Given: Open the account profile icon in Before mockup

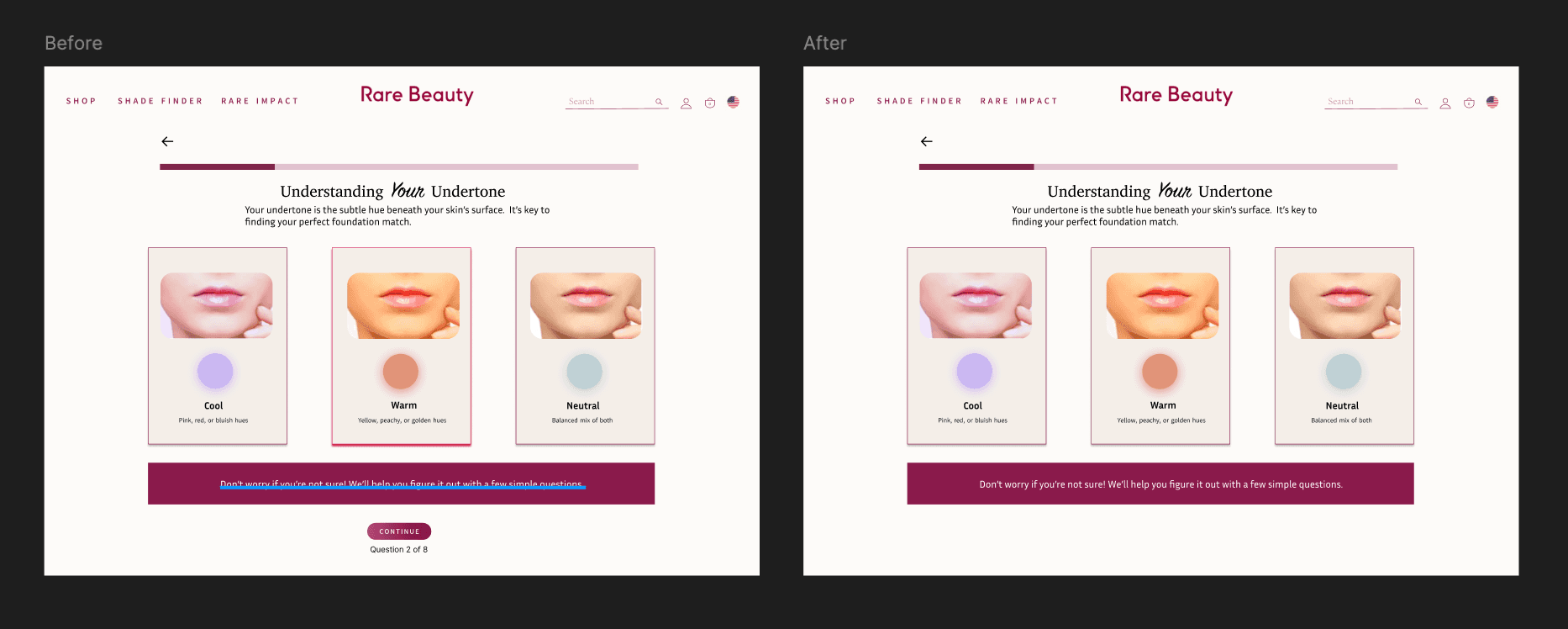Looking at the screenshot, I should pos(686,103).
